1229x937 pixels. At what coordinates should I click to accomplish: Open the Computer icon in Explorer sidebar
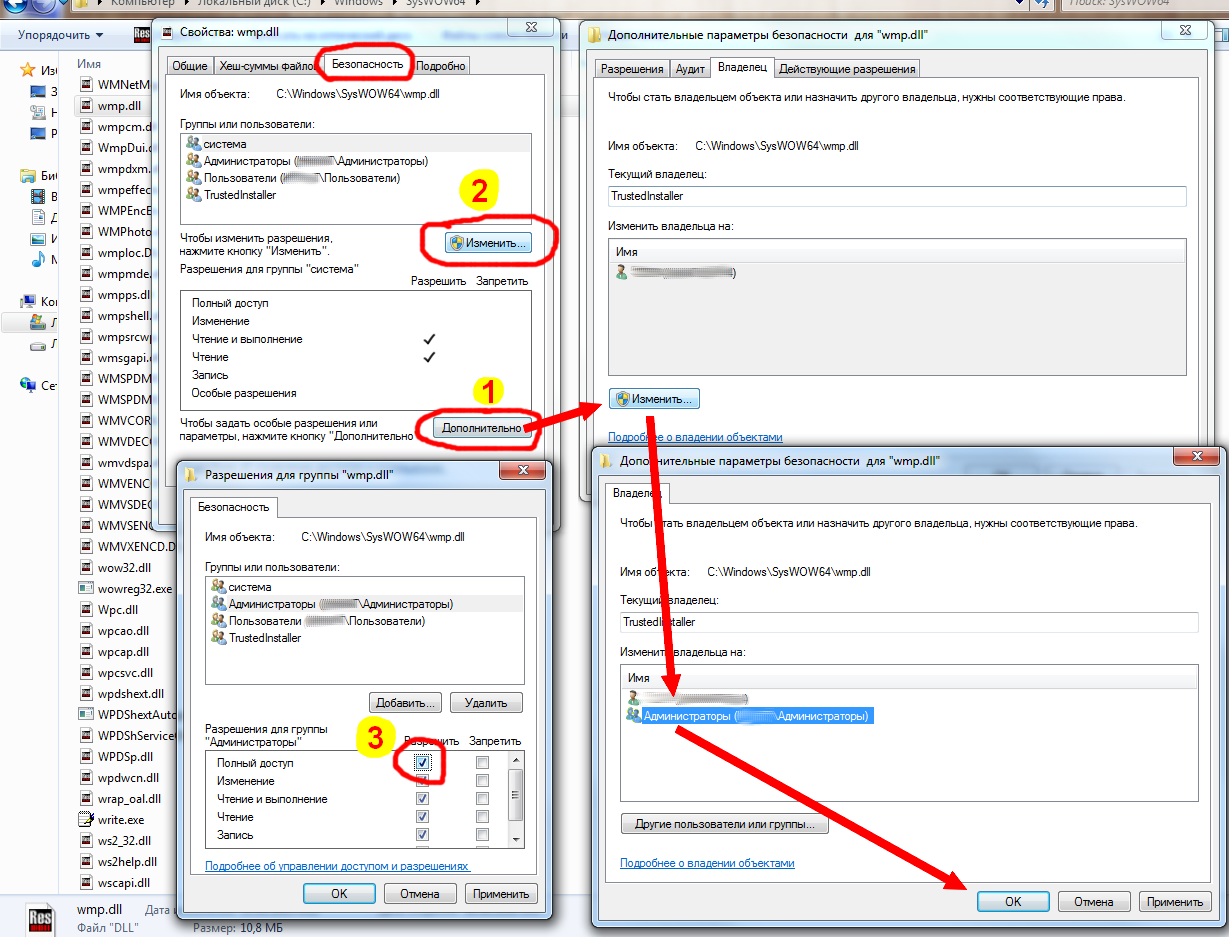(28, 301)
